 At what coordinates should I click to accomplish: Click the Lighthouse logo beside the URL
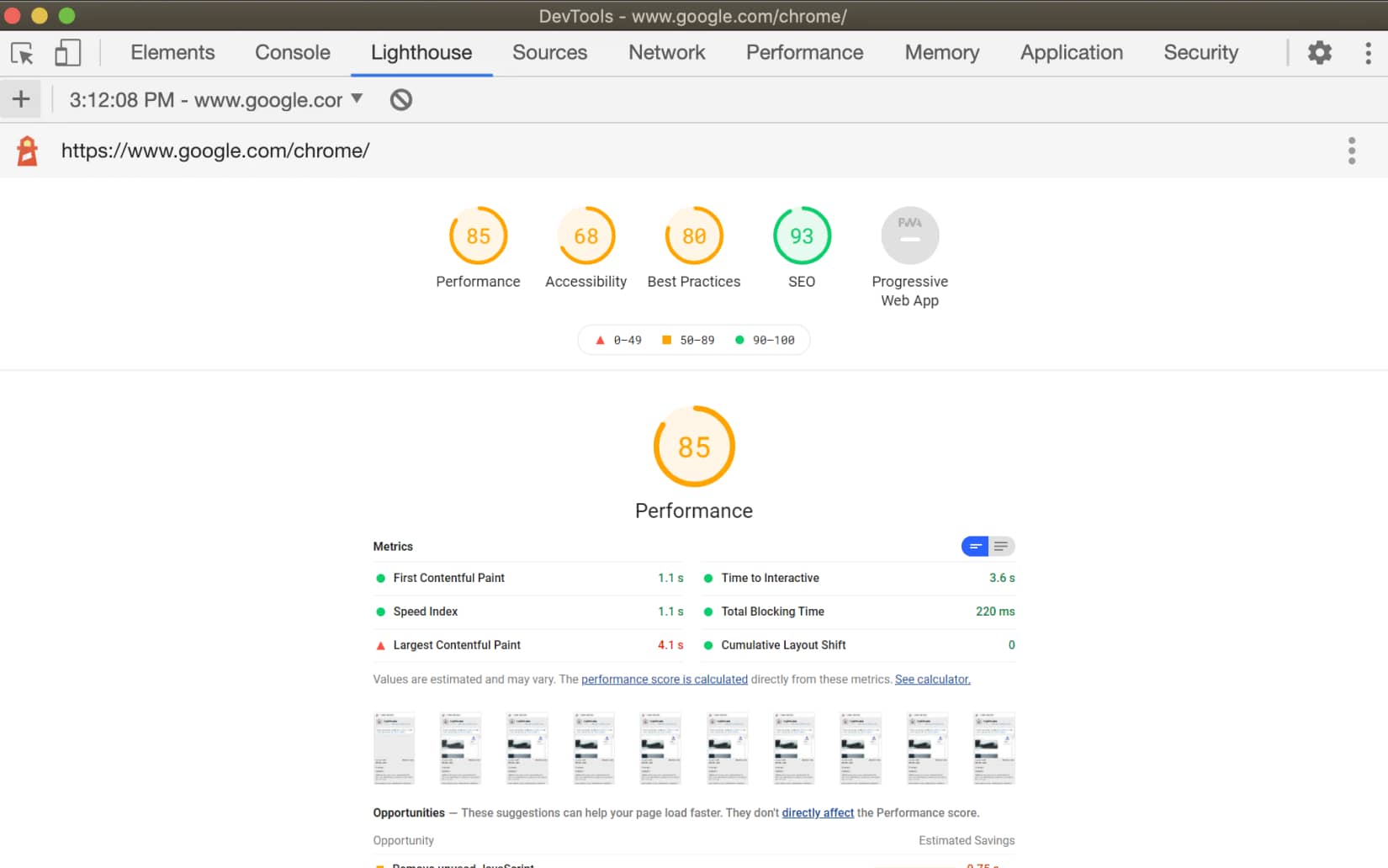click(x=26, y=151)
